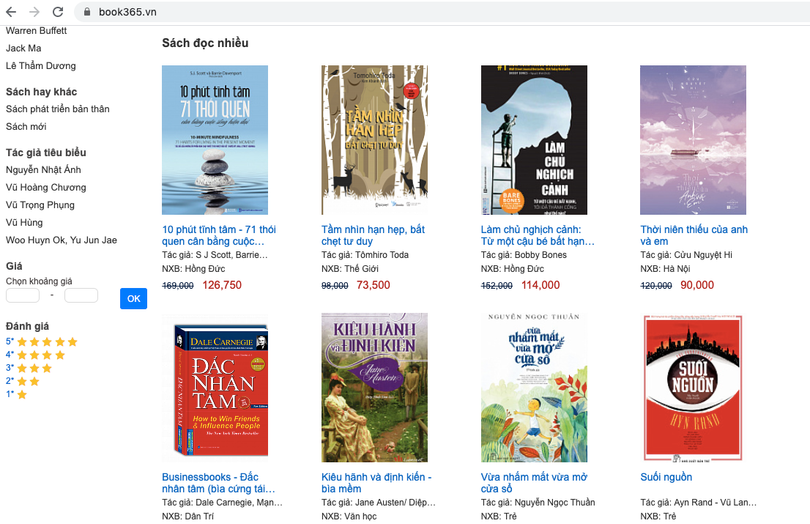Open the Làm chủ nghịch cảnh title link

coord(538,235)
